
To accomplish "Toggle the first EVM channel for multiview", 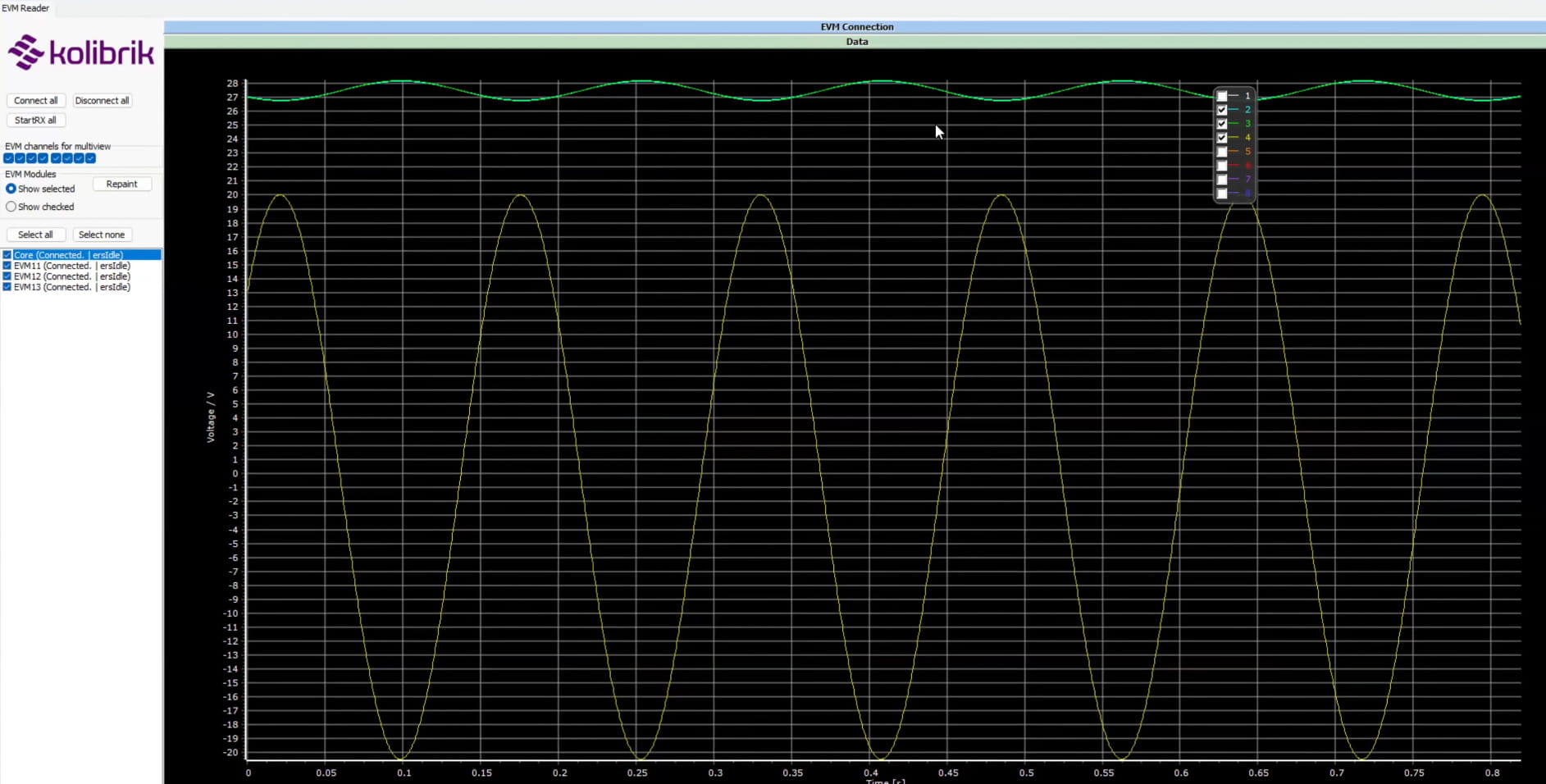I will 8,157.
